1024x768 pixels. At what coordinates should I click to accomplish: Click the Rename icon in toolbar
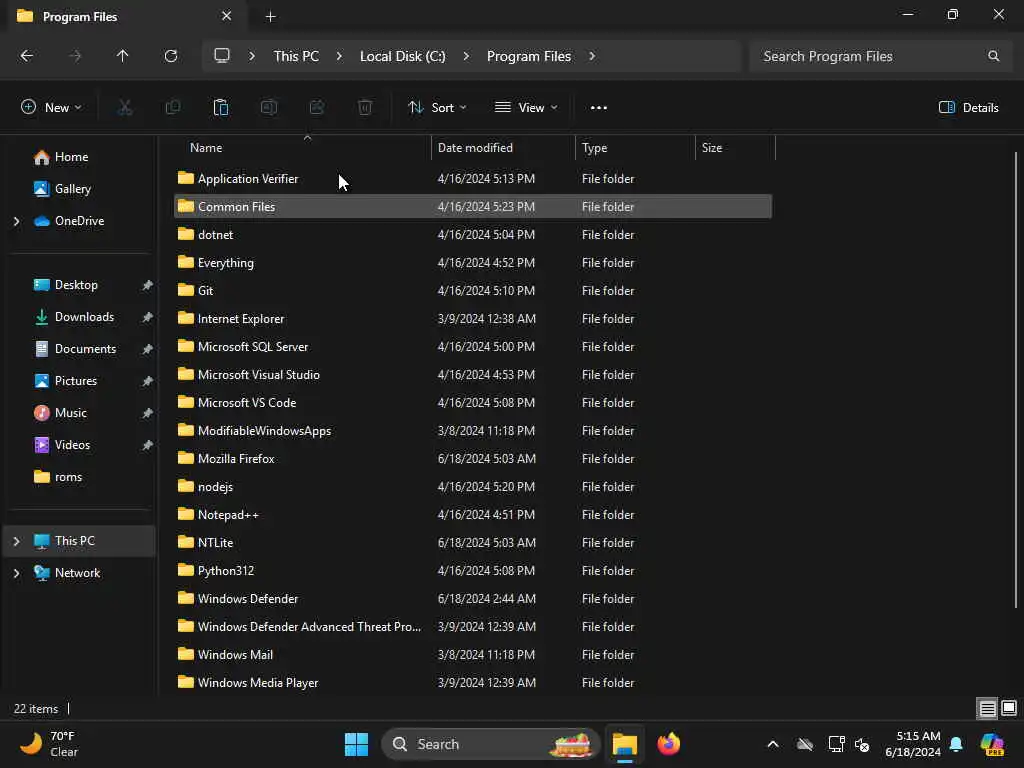[x=269, y=108]
